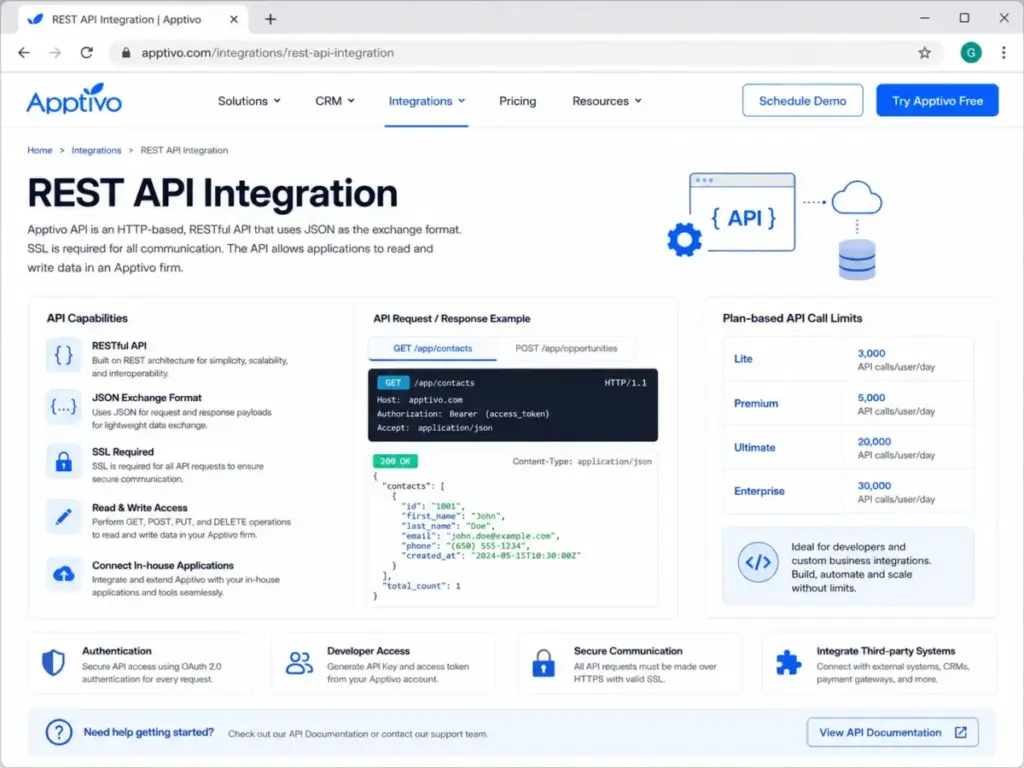The image size is (1024, 768).
Task: Click the 5,000 API calls value
Action: pyautogui.click(x=871, y=398)
